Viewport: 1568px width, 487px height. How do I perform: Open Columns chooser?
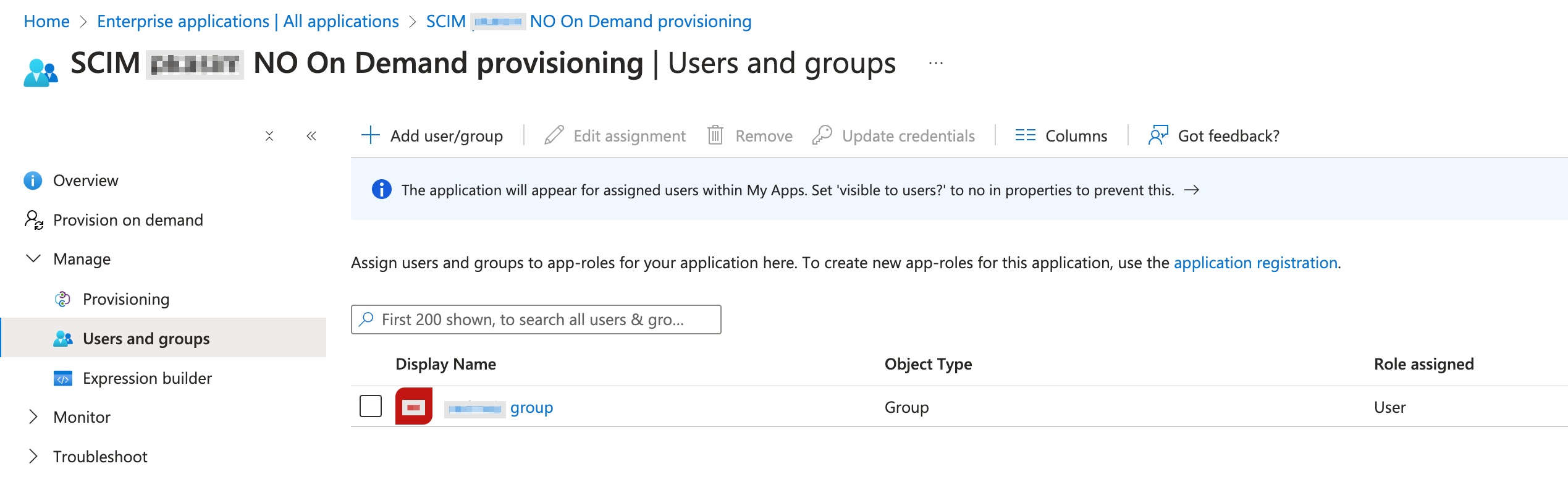click(1076, 136)
